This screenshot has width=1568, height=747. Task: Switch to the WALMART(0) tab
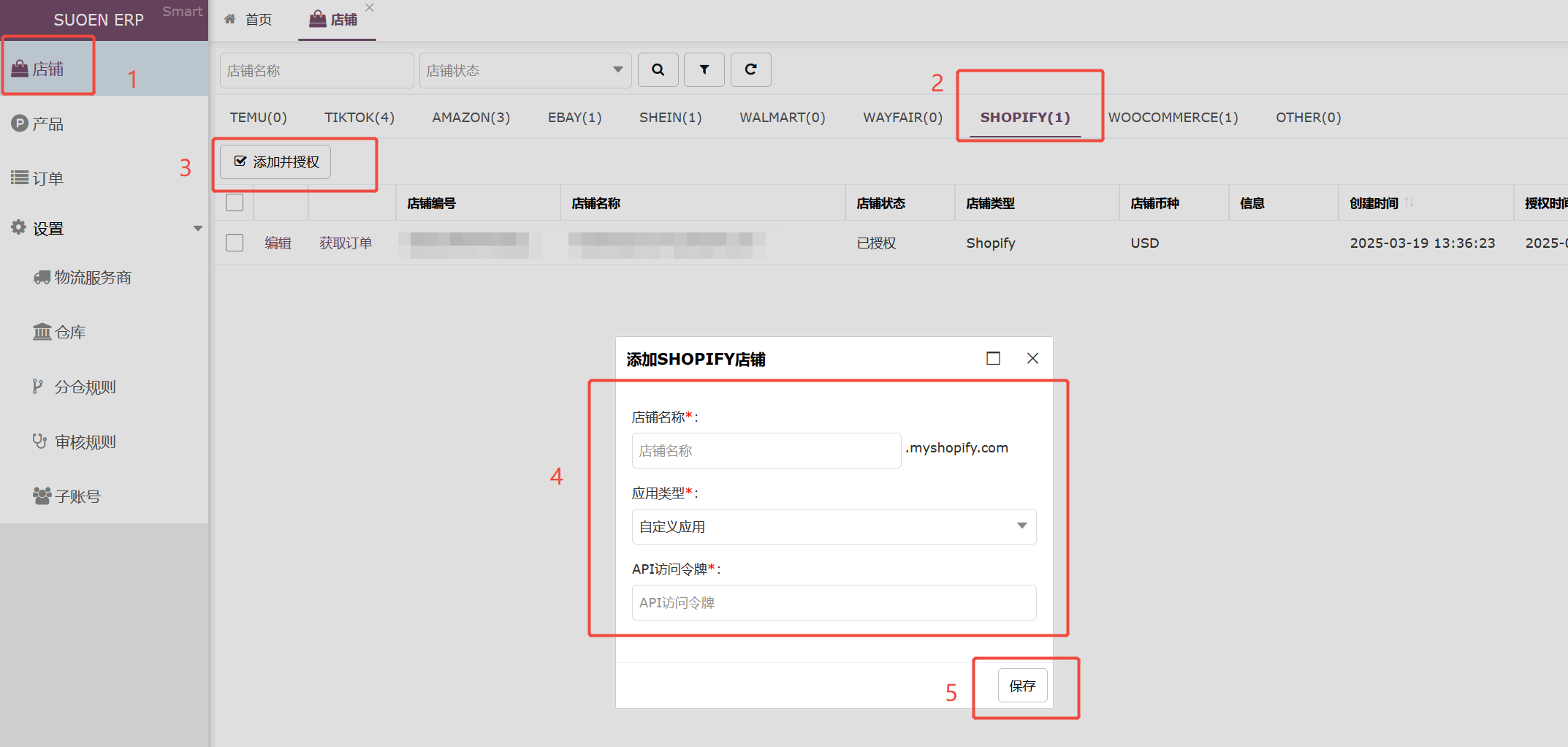pyautogui.click(x=783, y=118)
